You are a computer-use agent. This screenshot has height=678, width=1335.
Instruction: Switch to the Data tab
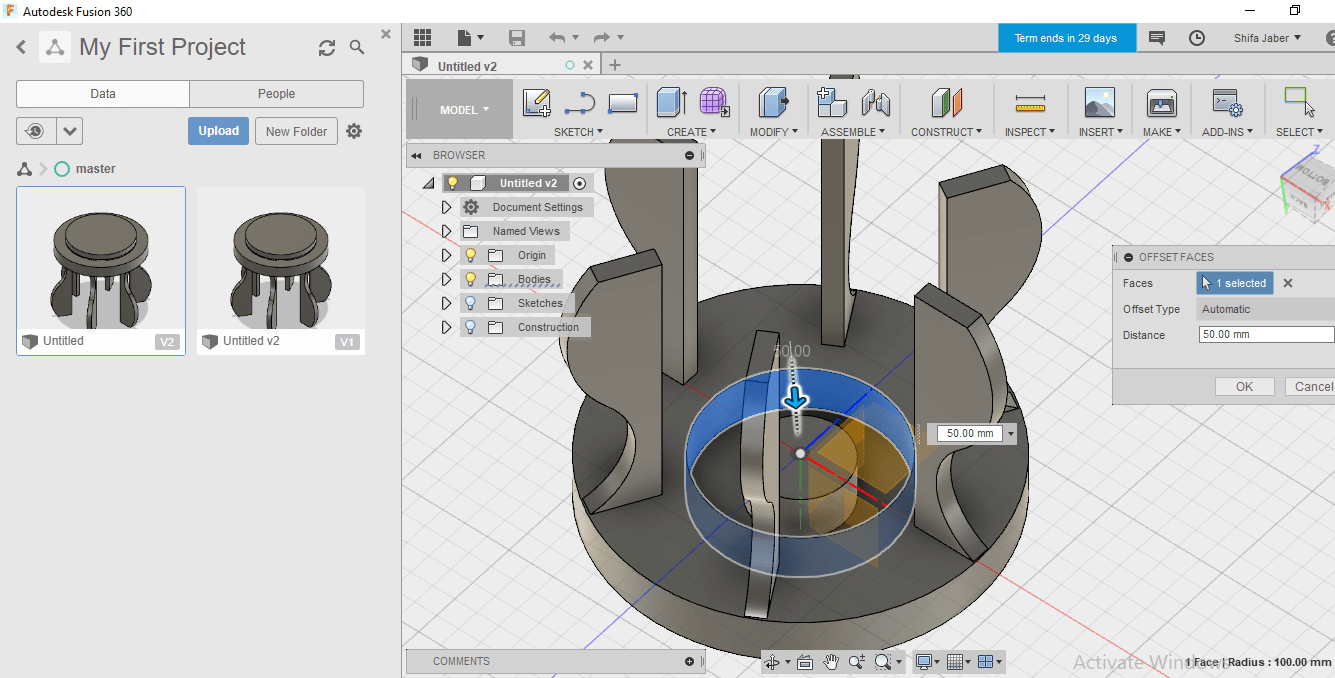pos(103,94)
